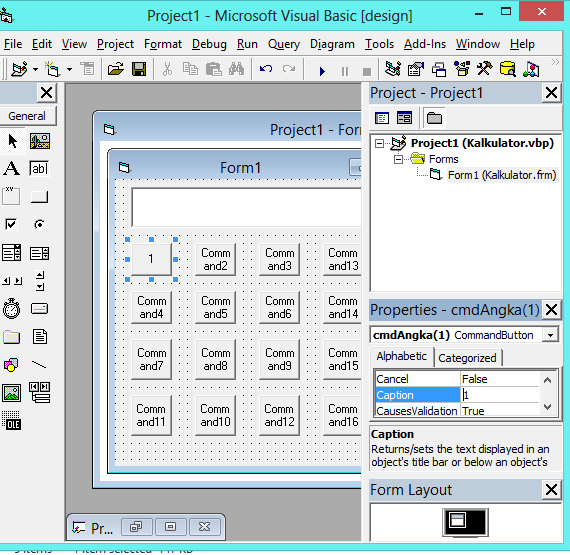
Task: Select the OptionButton tool in toolbox
Action: pos(39,225)
